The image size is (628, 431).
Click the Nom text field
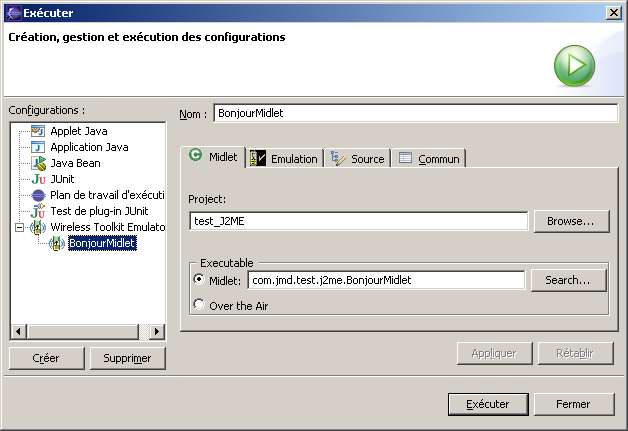click(x=416, y=114)
